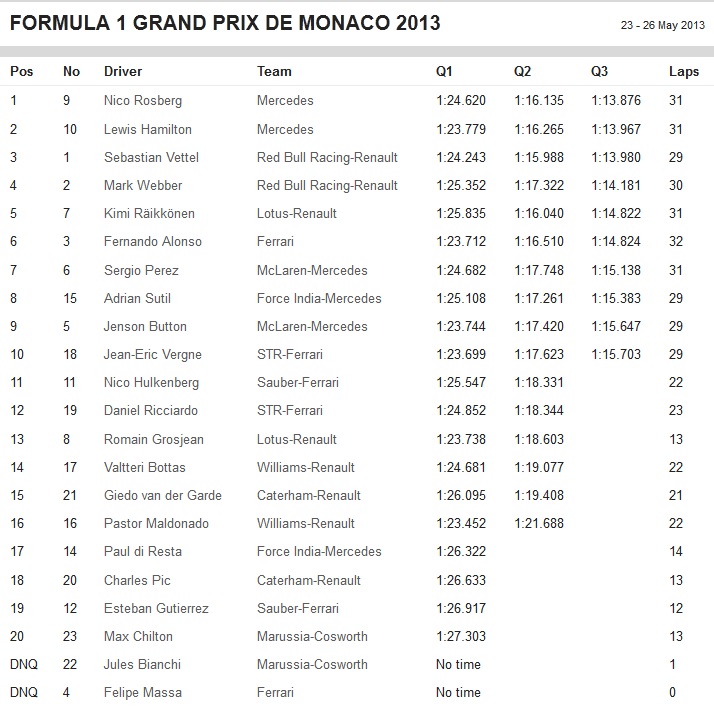The width and height of the screenshot is (714, 706).
Task: Open Pastor Maldonado's driver entry
Action: [x=155, y=523]
